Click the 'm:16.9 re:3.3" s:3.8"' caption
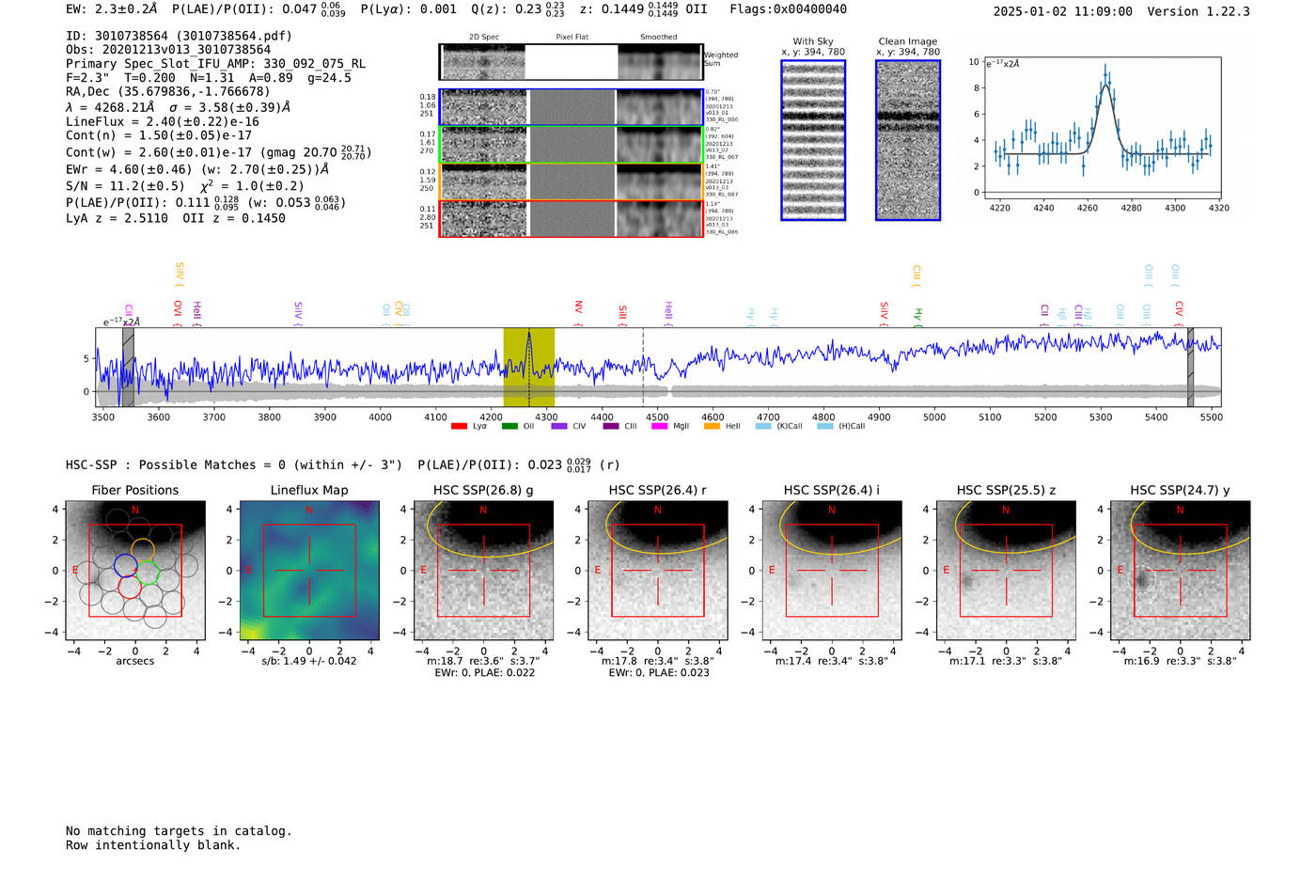The height and width of the screenshot is (896, 1316). (1181, 661)
